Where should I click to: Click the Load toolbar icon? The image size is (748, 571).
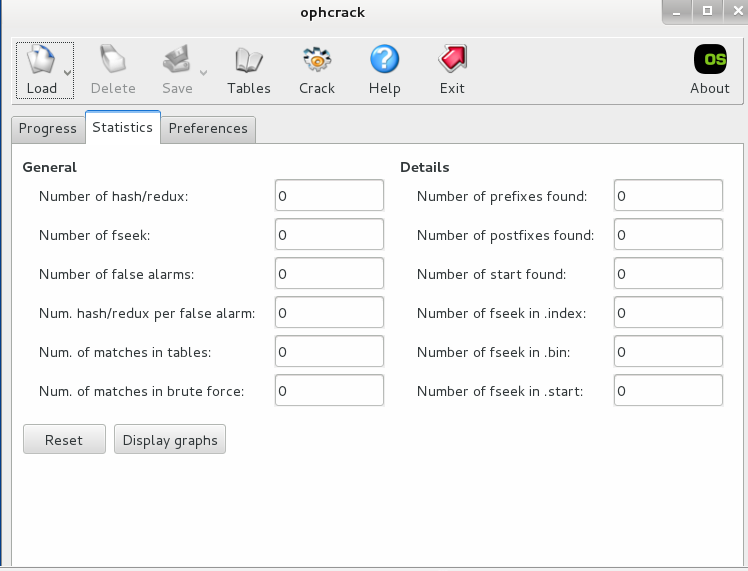click(41, 62)
